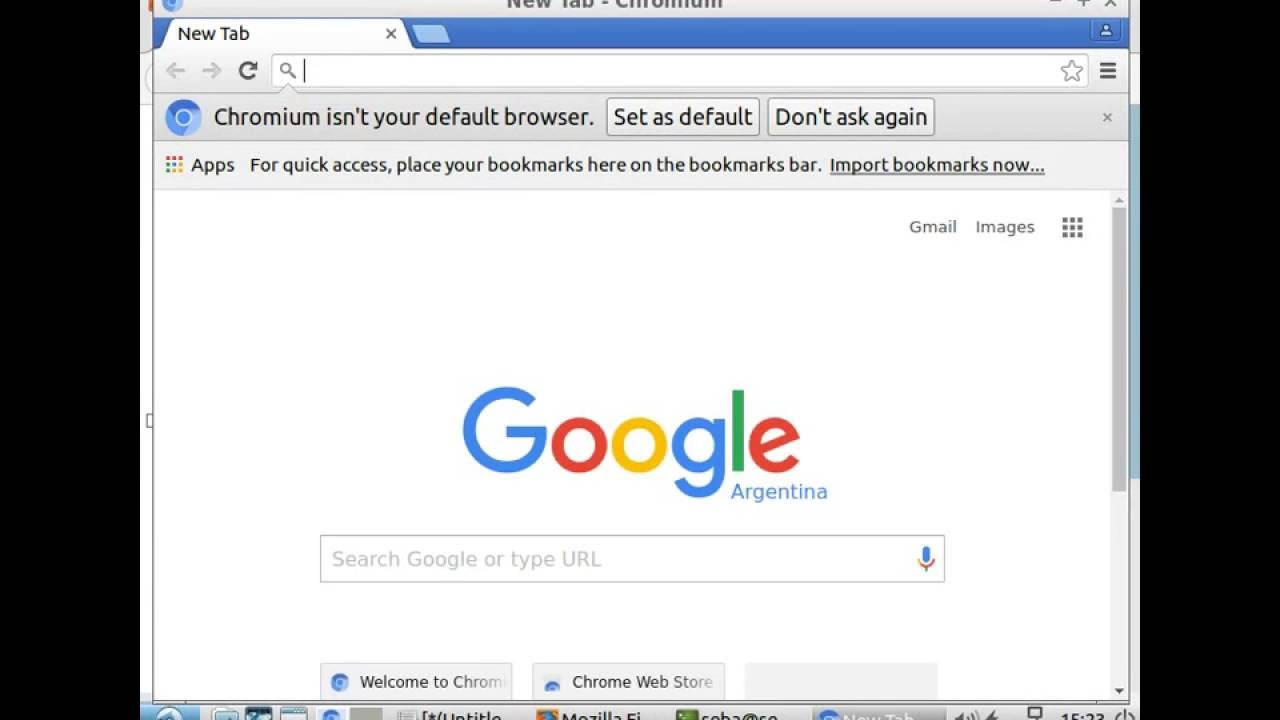Click the Don't ask again button
This screenshot has height=720, width=1280.
point(851,117)
